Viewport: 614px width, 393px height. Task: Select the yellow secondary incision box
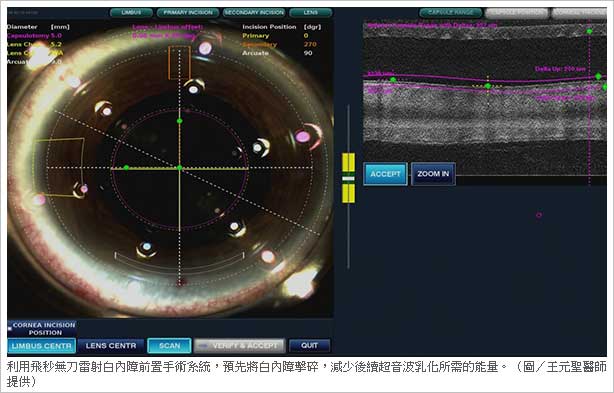pyautogui.click(x=59, y=167)
